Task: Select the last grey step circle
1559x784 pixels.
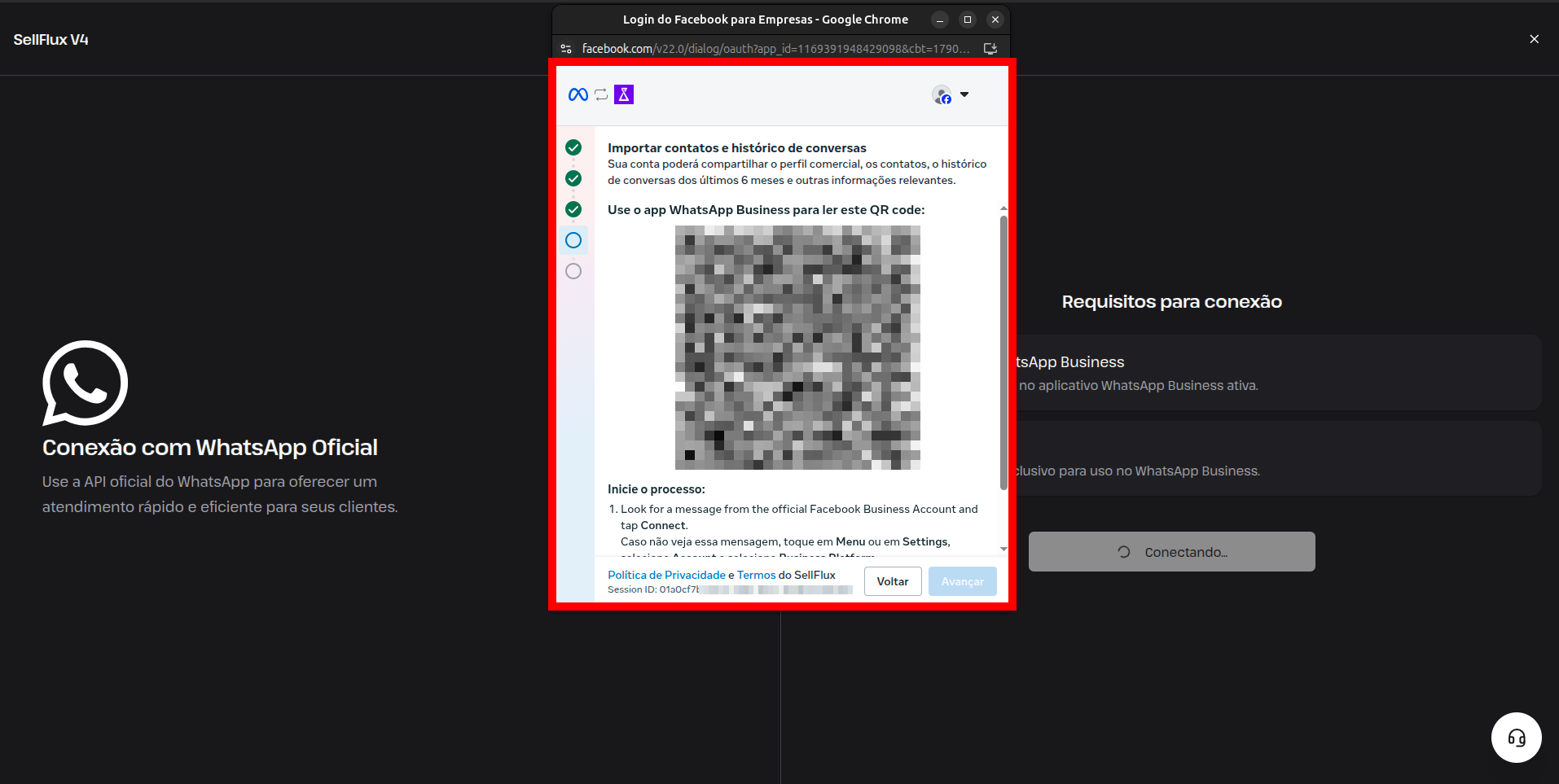Action: (x=573, y=271)
